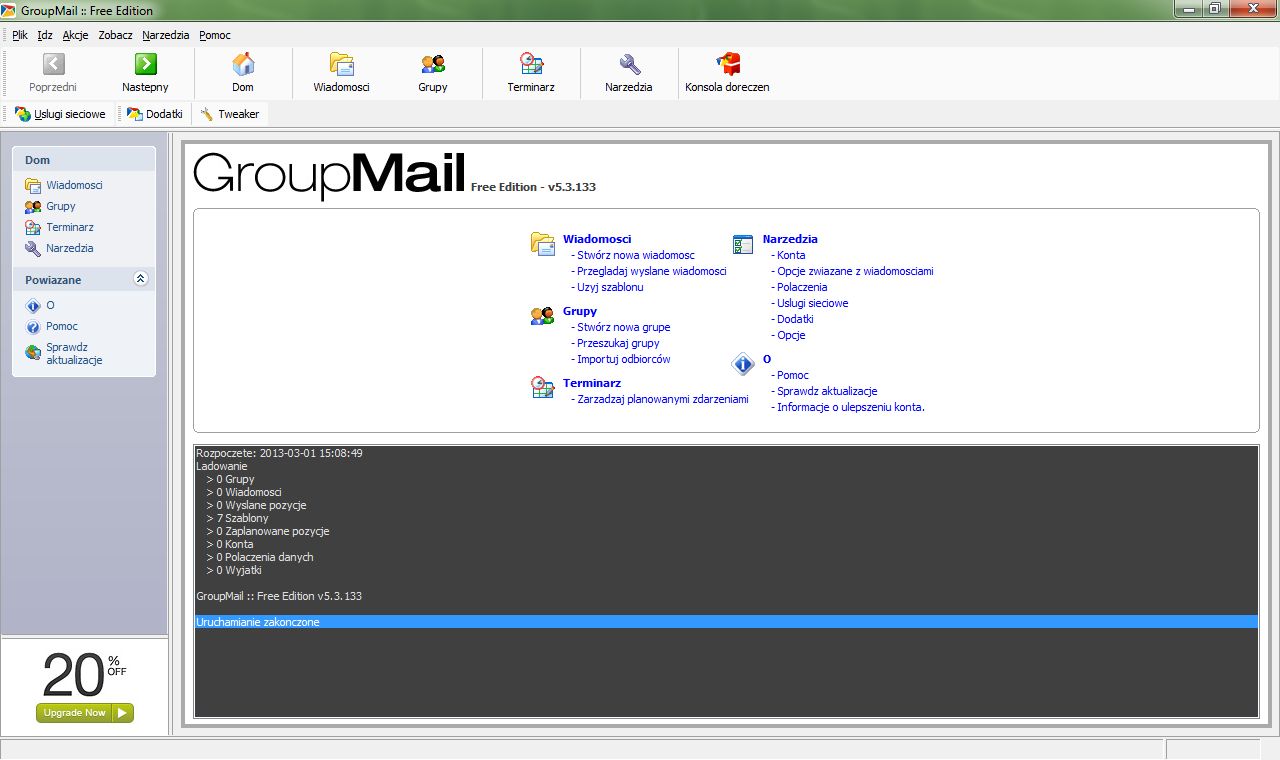Collapse the Powiazane sidebar section
This screenshot has height=760, width=1280.
coord(141,279)
